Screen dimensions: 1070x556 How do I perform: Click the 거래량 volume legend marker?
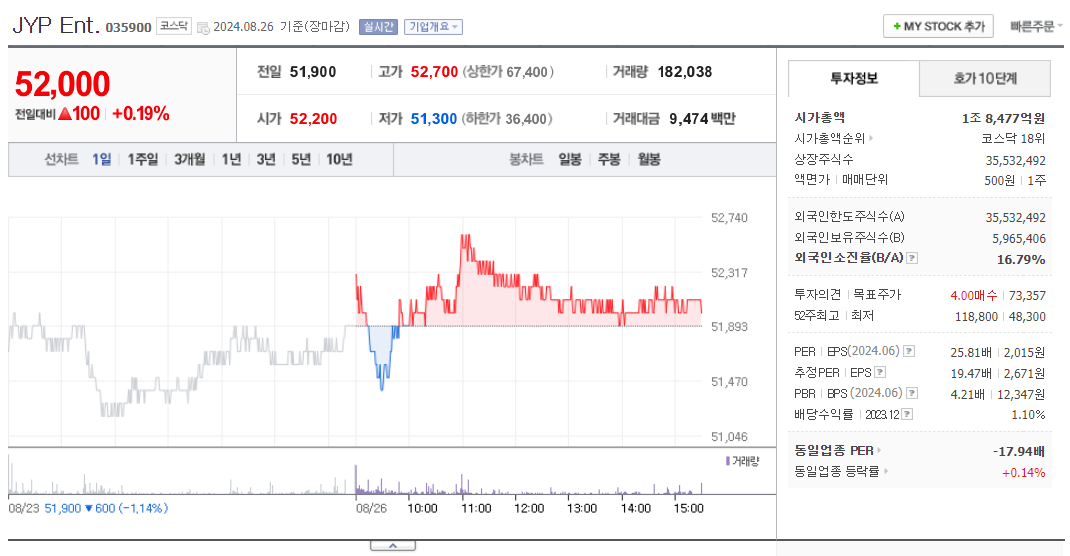(x=728, y=461)
